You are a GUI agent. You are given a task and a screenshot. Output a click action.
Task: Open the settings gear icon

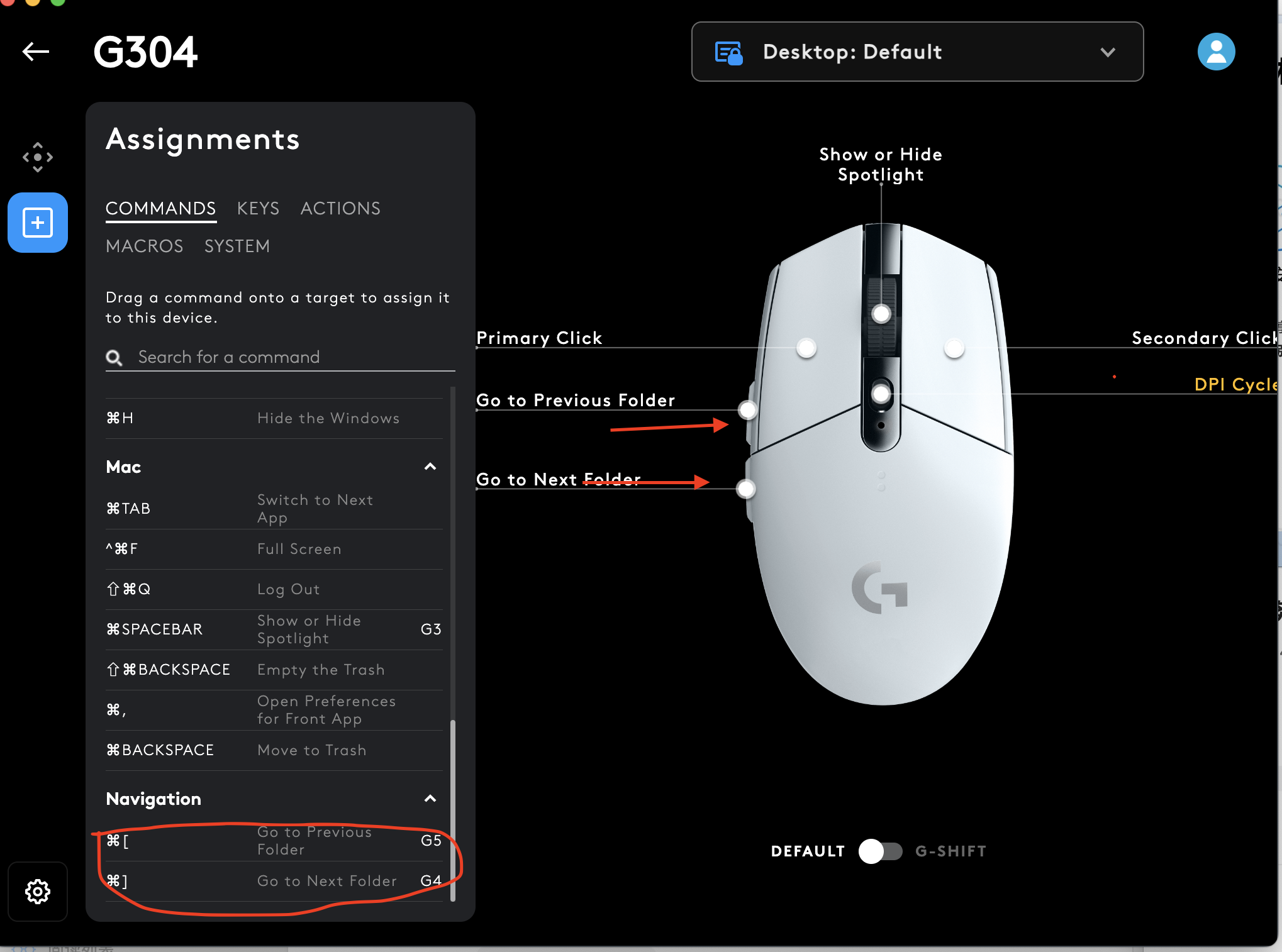[x=38, y=891]
